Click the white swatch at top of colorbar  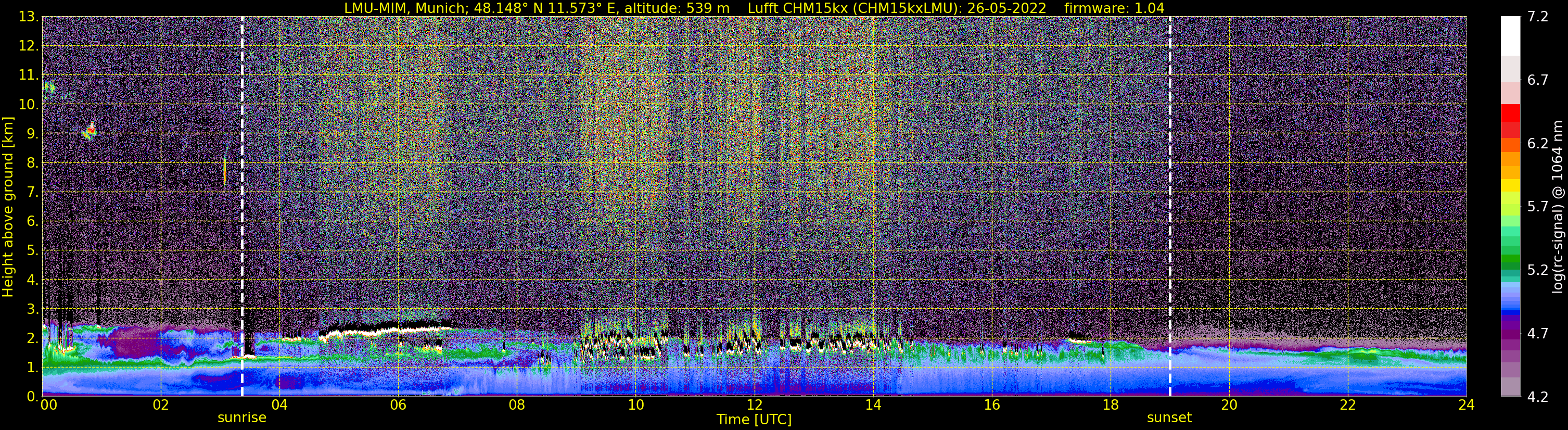[1510, 36]
